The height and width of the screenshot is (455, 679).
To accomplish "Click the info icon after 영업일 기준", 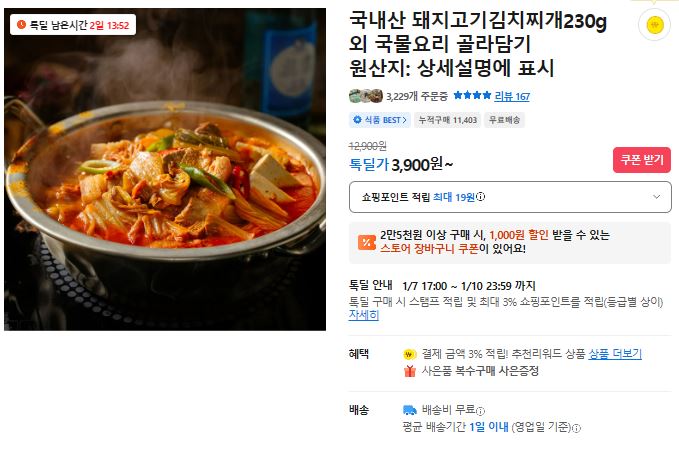I will click(576, 429).
